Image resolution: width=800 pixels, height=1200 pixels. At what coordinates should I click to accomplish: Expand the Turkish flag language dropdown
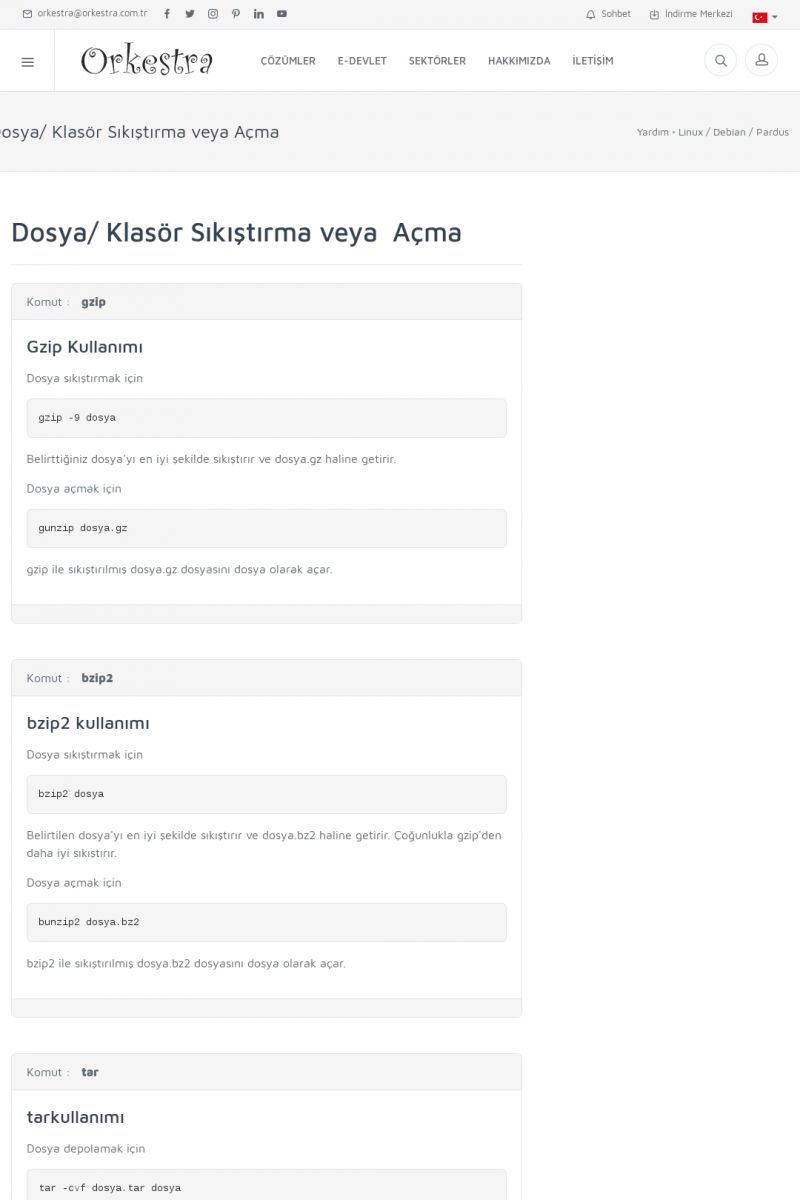[765, 17]
